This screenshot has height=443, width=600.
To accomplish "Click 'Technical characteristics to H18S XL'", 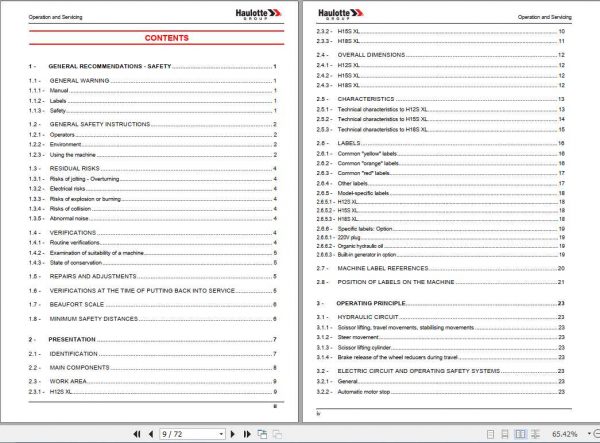I will (382, 130).
